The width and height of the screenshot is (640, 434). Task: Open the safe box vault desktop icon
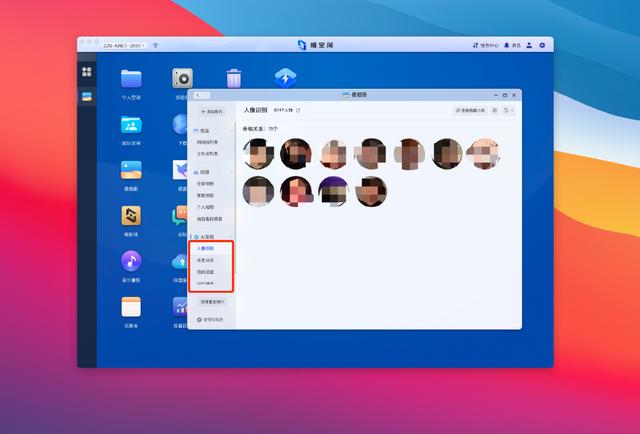pos(182,78)
